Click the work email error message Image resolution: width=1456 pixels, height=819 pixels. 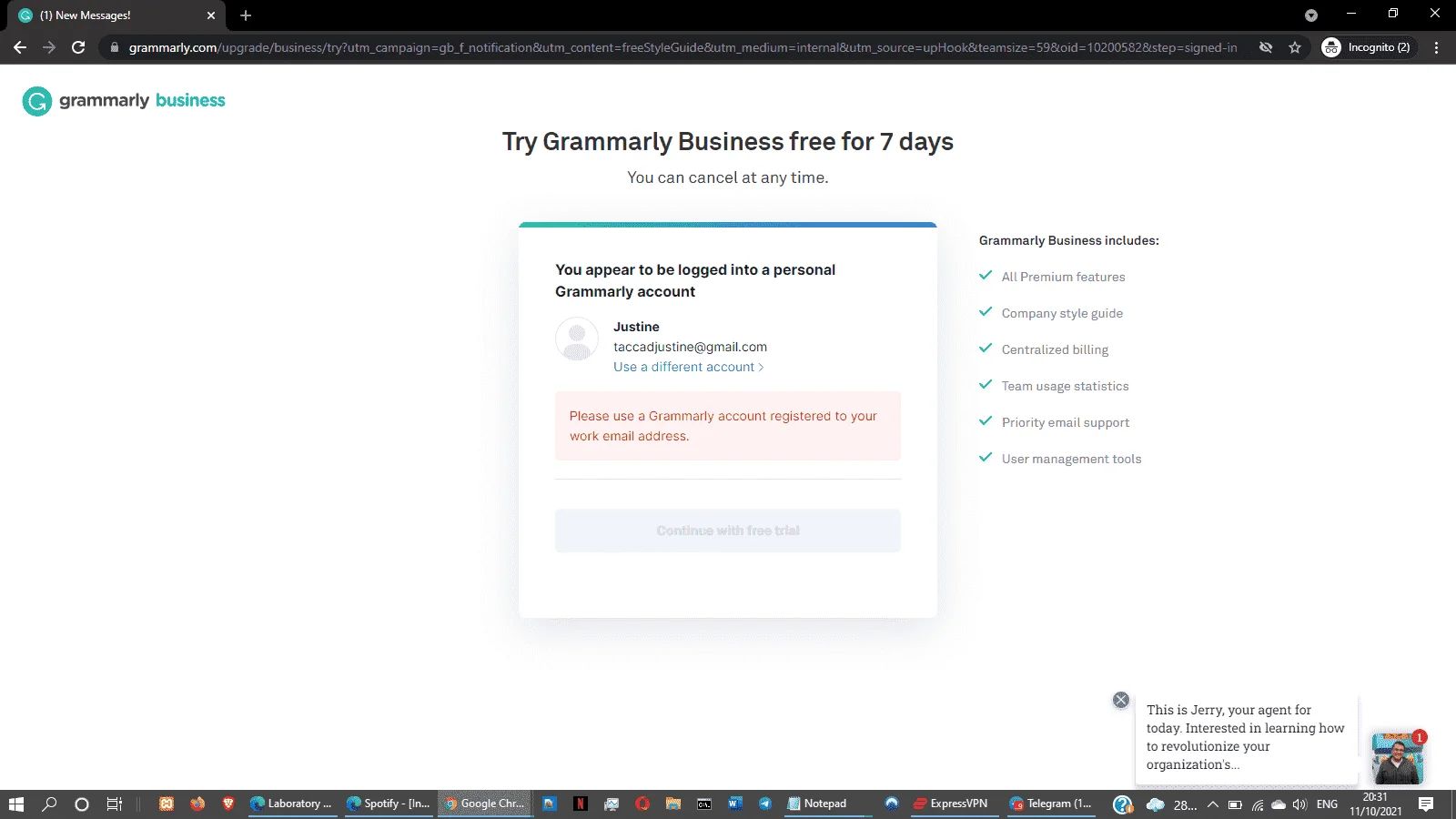728,426
